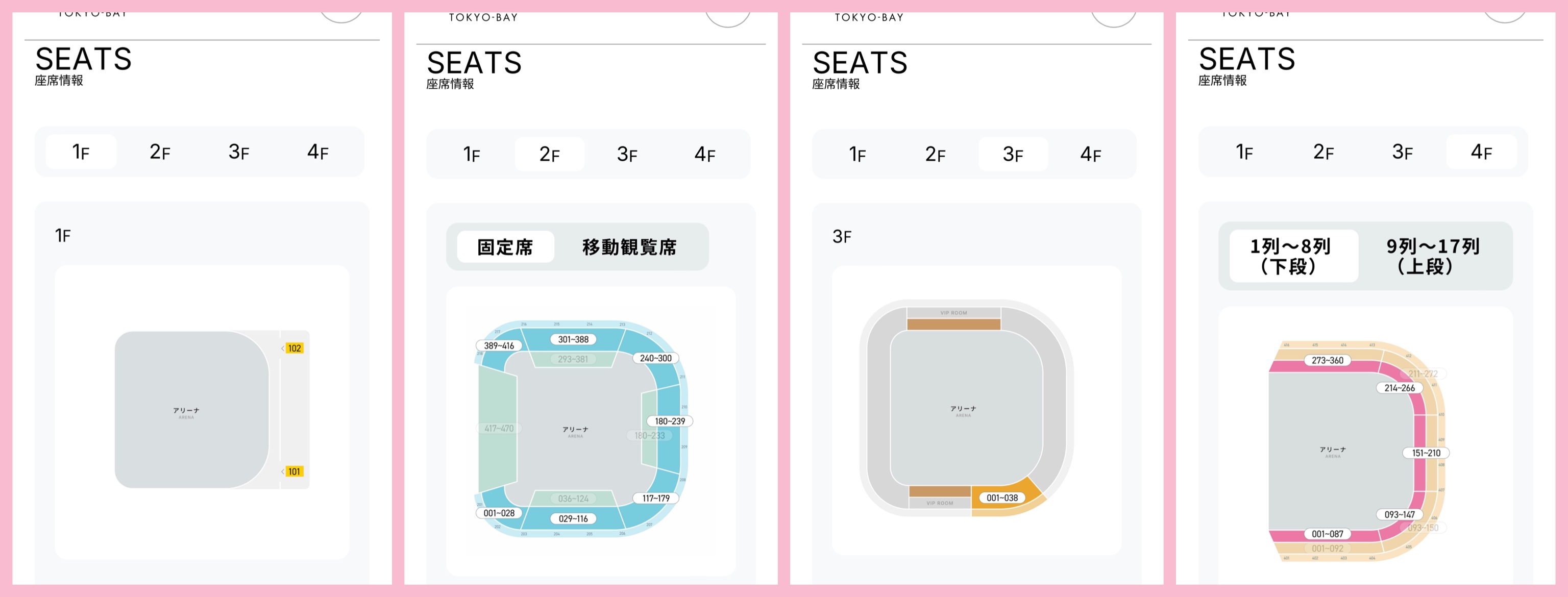Viewport: 1568px width, 597px height.
Task: Click seat range 301~388 label on 2F map
Action: tap(573, 339)
